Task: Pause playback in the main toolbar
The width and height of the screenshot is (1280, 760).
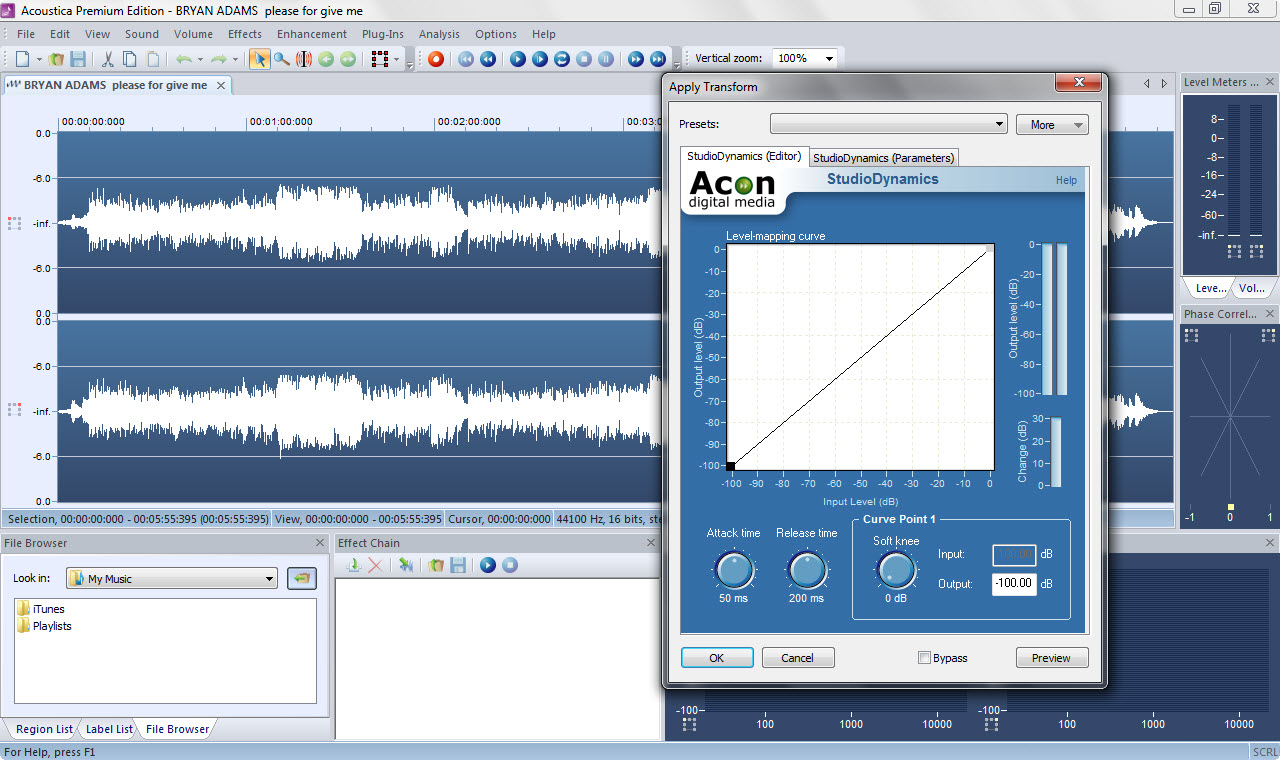Action: coord(606,59)
